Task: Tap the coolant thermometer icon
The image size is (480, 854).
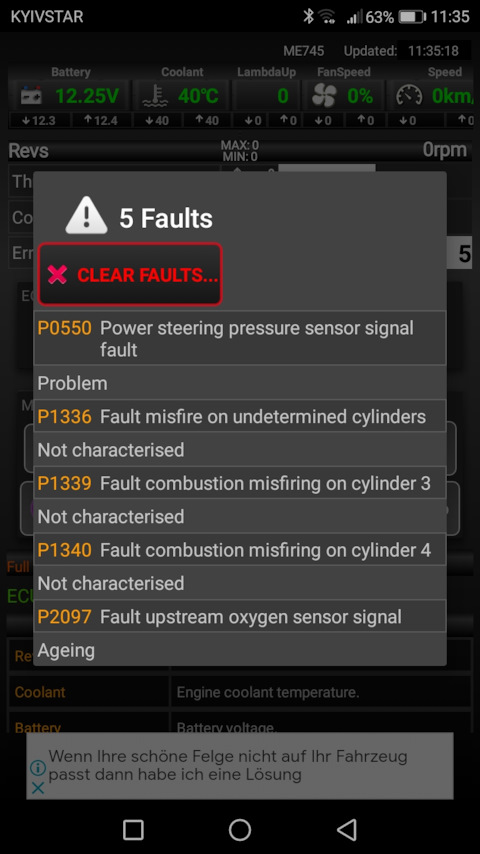Action: (x=155, y=96)
